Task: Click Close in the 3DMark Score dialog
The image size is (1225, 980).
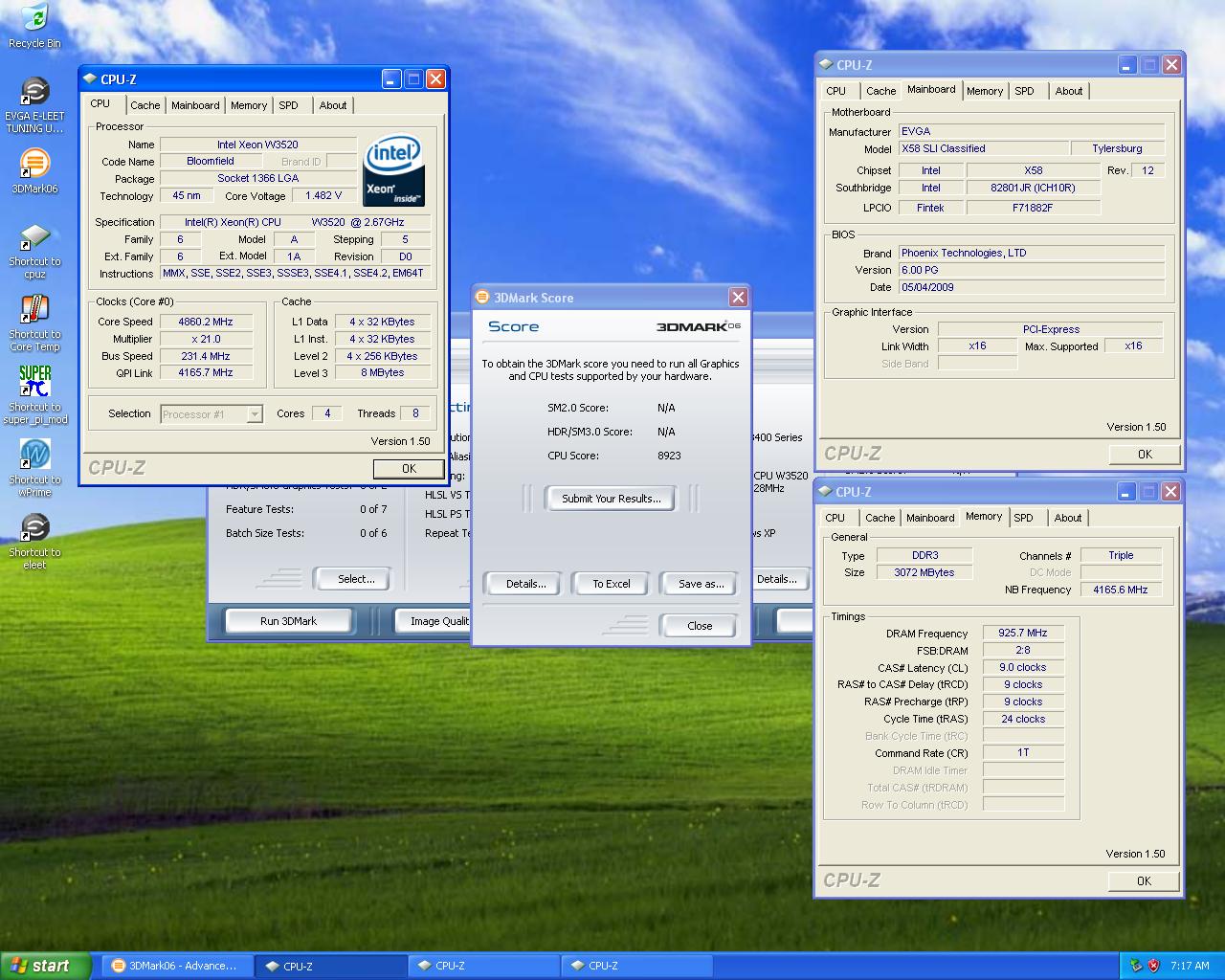Action: (700, 626)
